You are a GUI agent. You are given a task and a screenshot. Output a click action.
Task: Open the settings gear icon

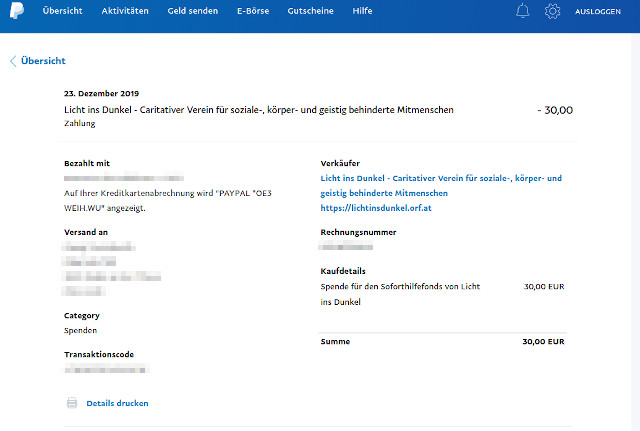tap(552, 11)
